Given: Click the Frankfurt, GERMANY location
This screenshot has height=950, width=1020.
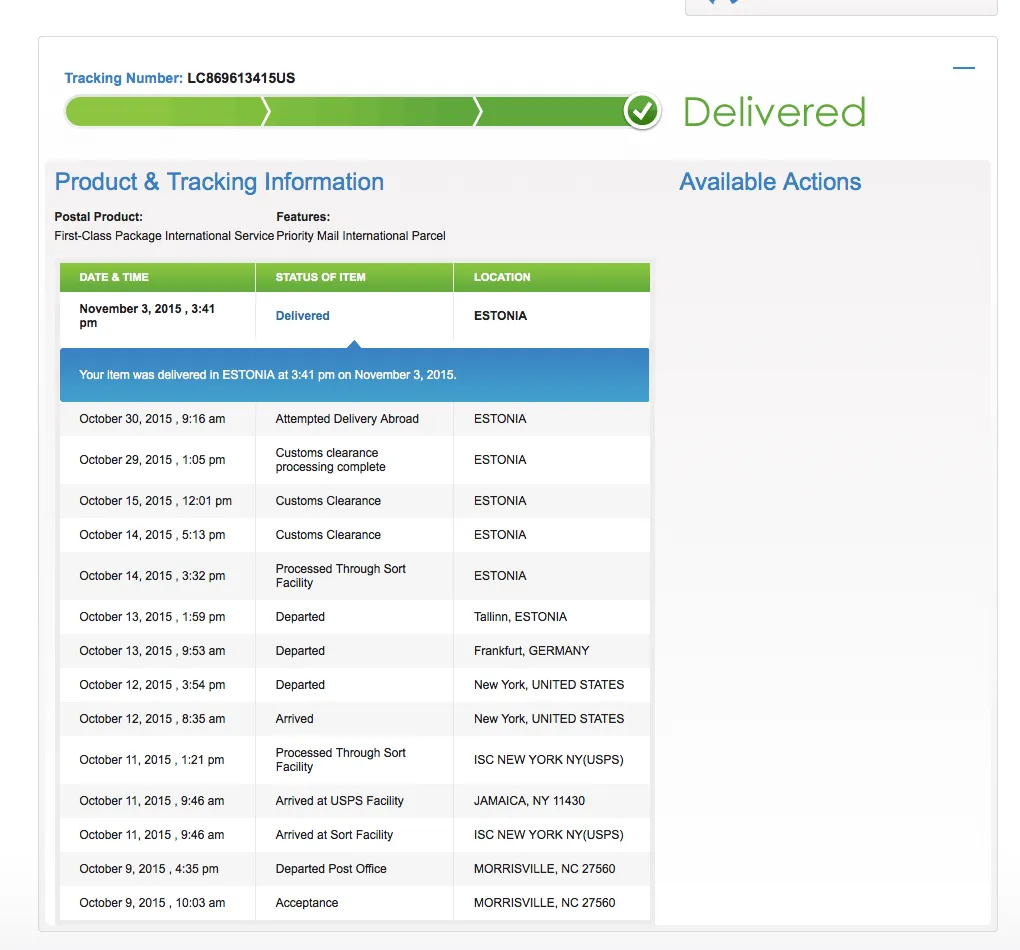Looking at the screenshot, I should 531,651.
